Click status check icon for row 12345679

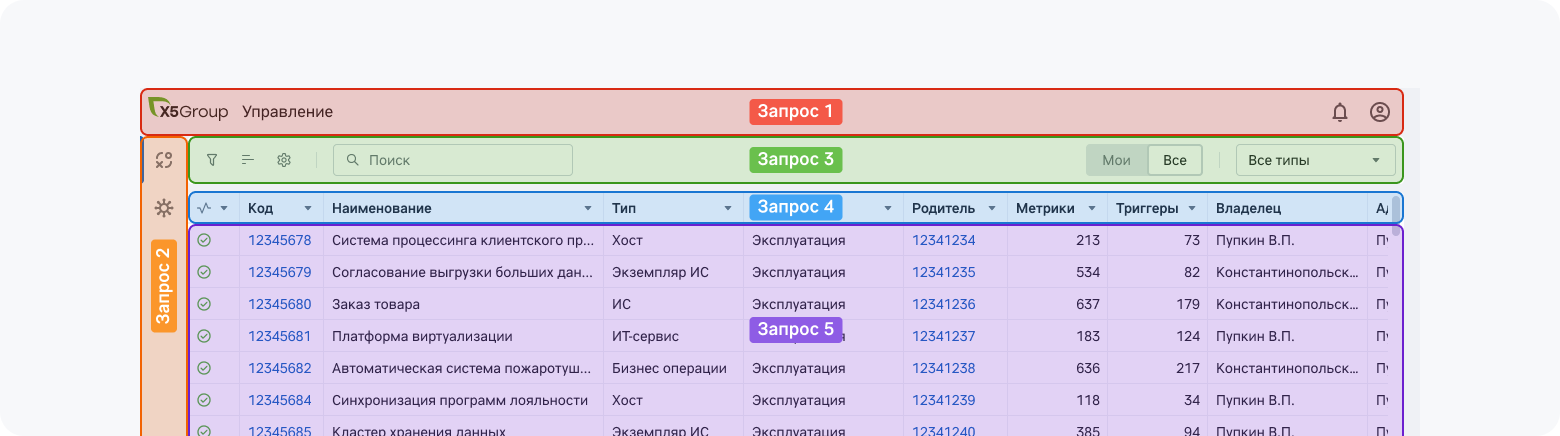click(204, 272)
